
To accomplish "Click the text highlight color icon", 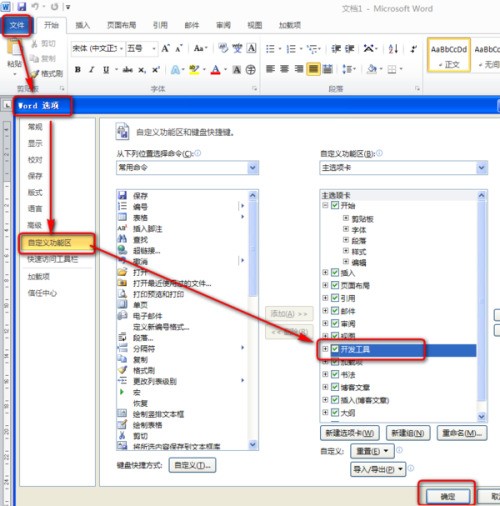I will (x=194, y=69).
